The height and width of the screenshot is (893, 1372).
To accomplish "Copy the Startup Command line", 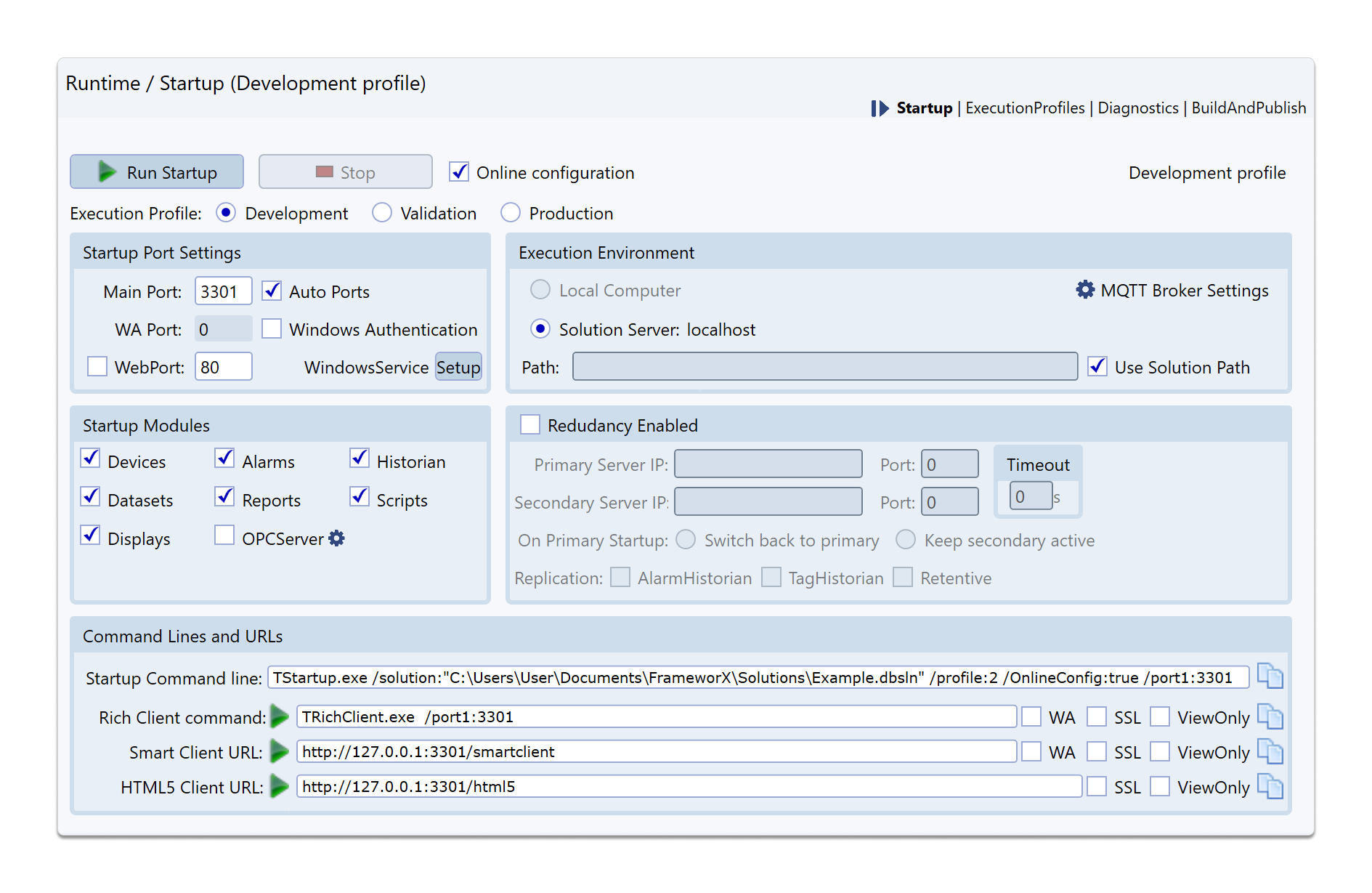I will [x=1270, y=676].
